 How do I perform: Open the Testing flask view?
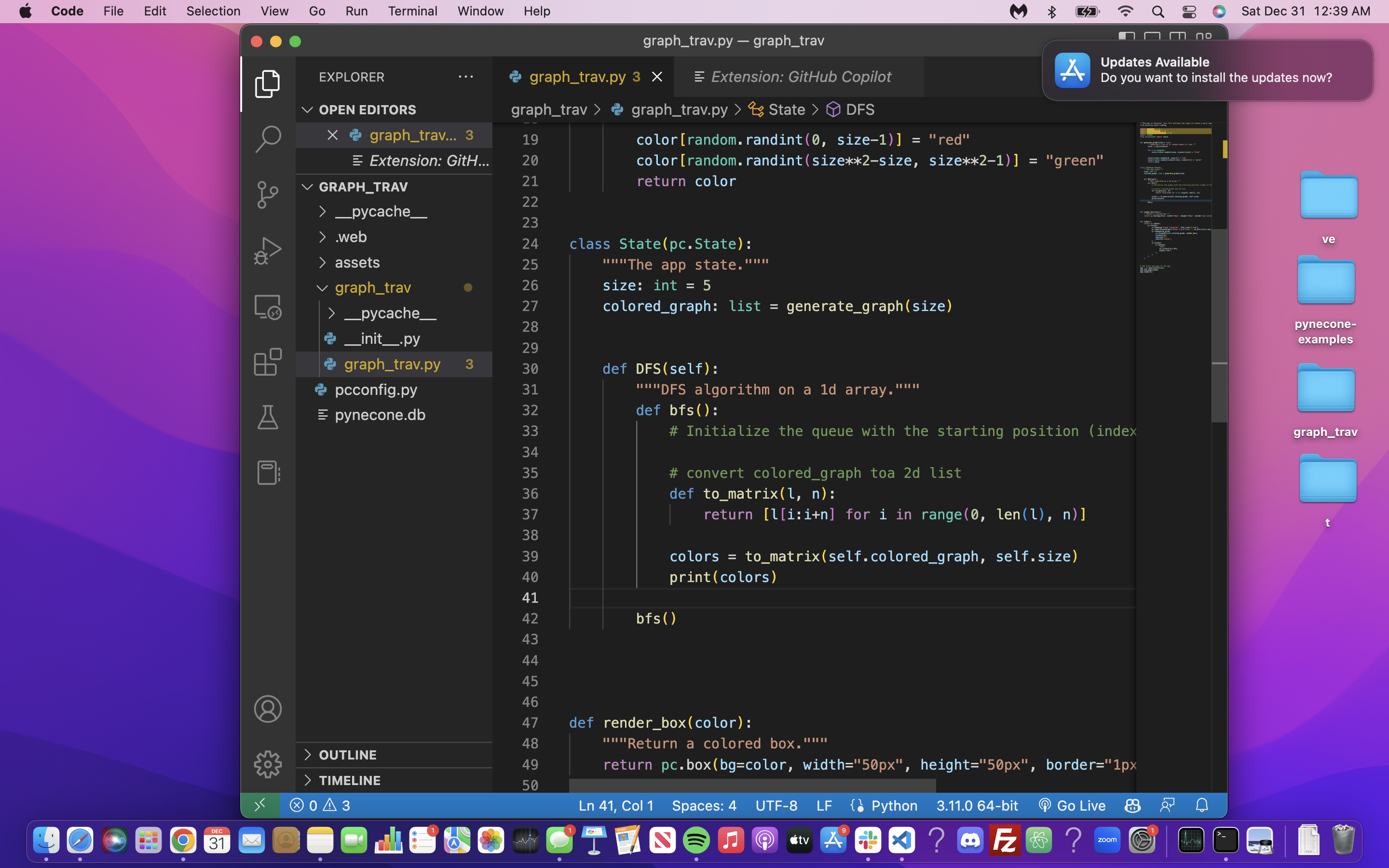tap(268, 417)
